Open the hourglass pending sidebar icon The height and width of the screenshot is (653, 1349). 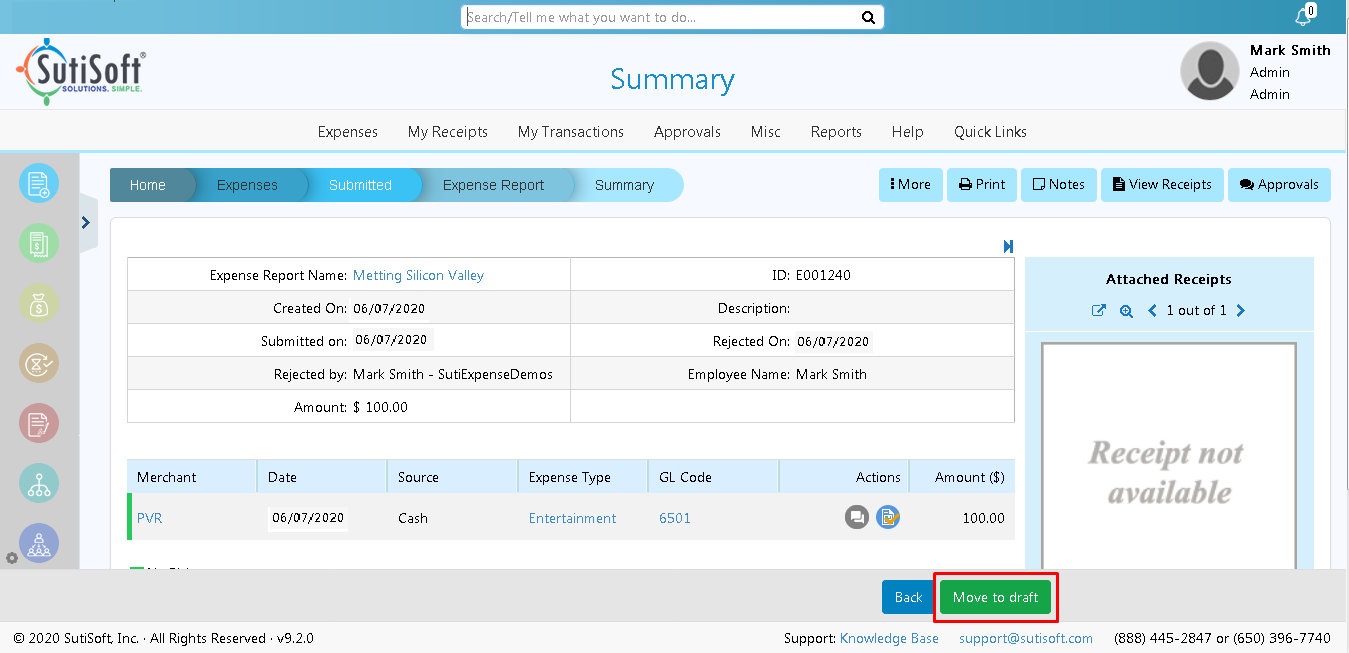pos(39,364)
